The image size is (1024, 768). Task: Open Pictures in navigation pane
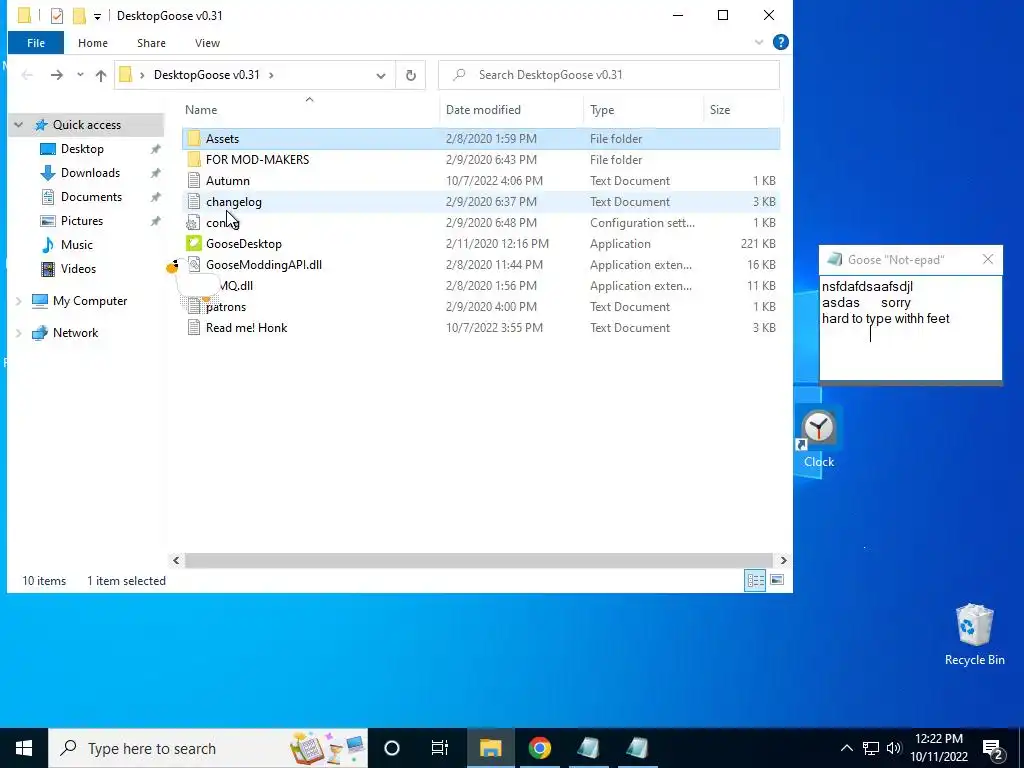pyautogui.click(x=82, y=221)
